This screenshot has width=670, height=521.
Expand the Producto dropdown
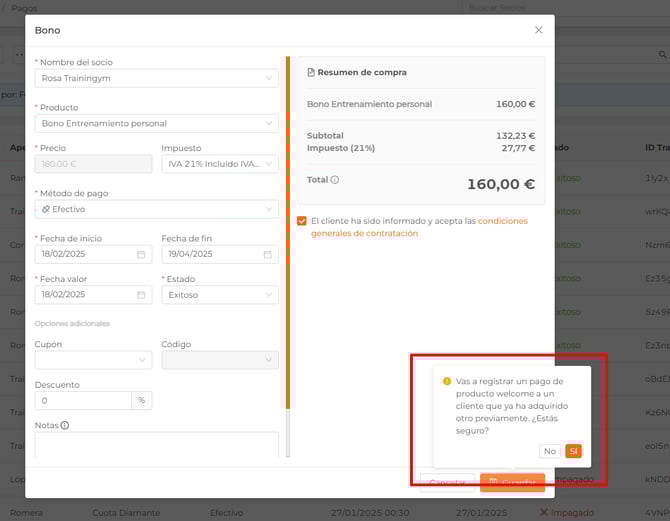click(156, 123)
